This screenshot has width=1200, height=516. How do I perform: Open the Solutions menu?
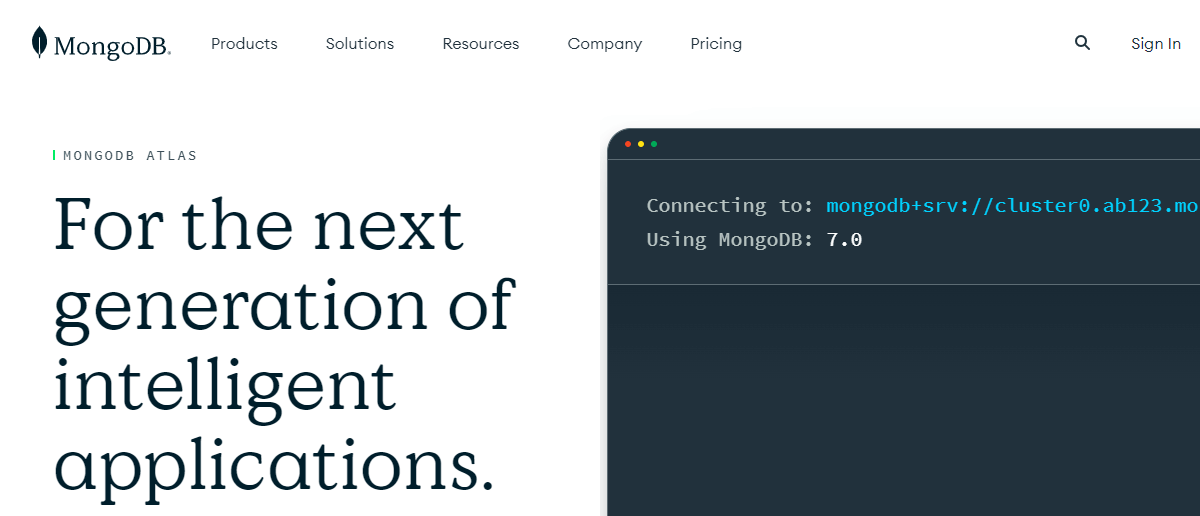coord(360,44)
